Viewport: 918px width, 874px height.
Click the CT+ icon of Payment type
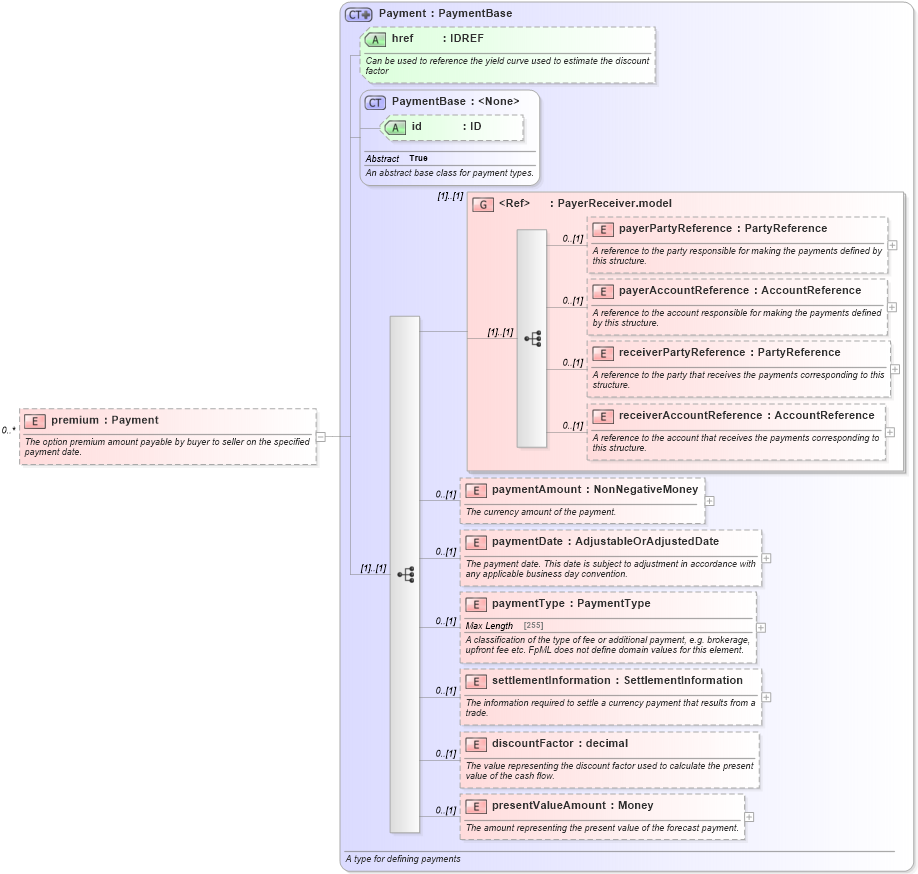coord(358,14)
